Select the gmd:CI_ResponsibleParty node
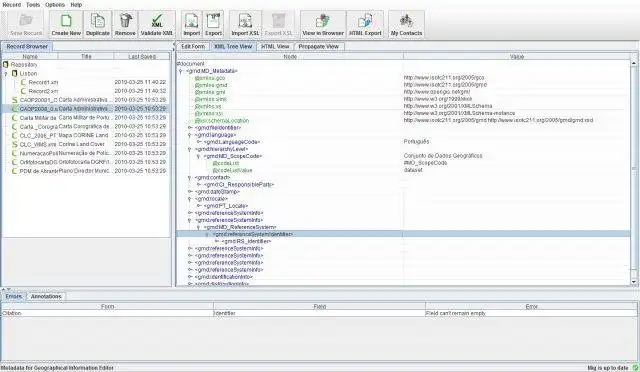640x372 pixels. [x=239, y=185]
